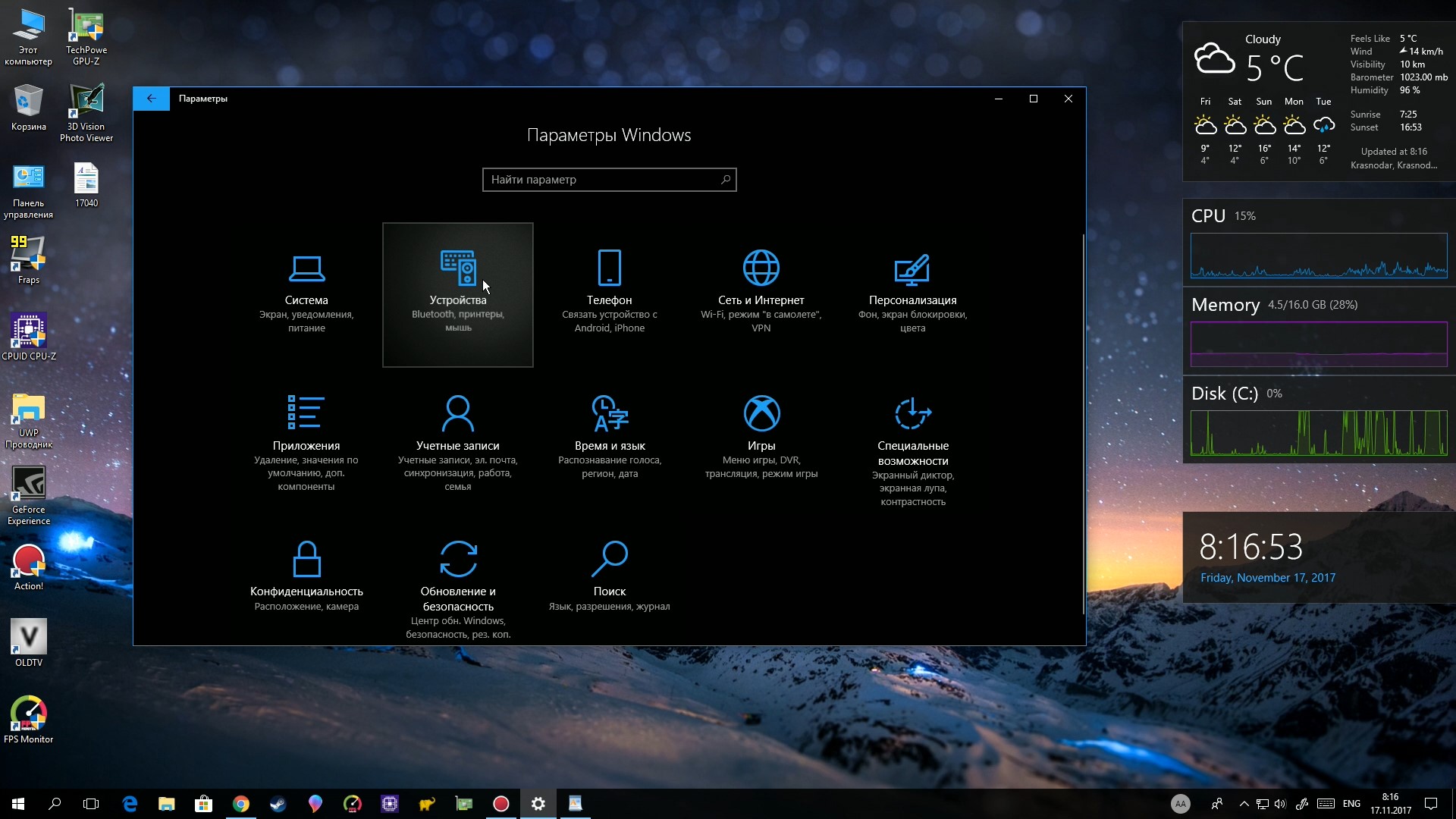The width and height of the screenshot is (1456, 819).
Task: Open the Windows Start menu
Action: point(18,804)
